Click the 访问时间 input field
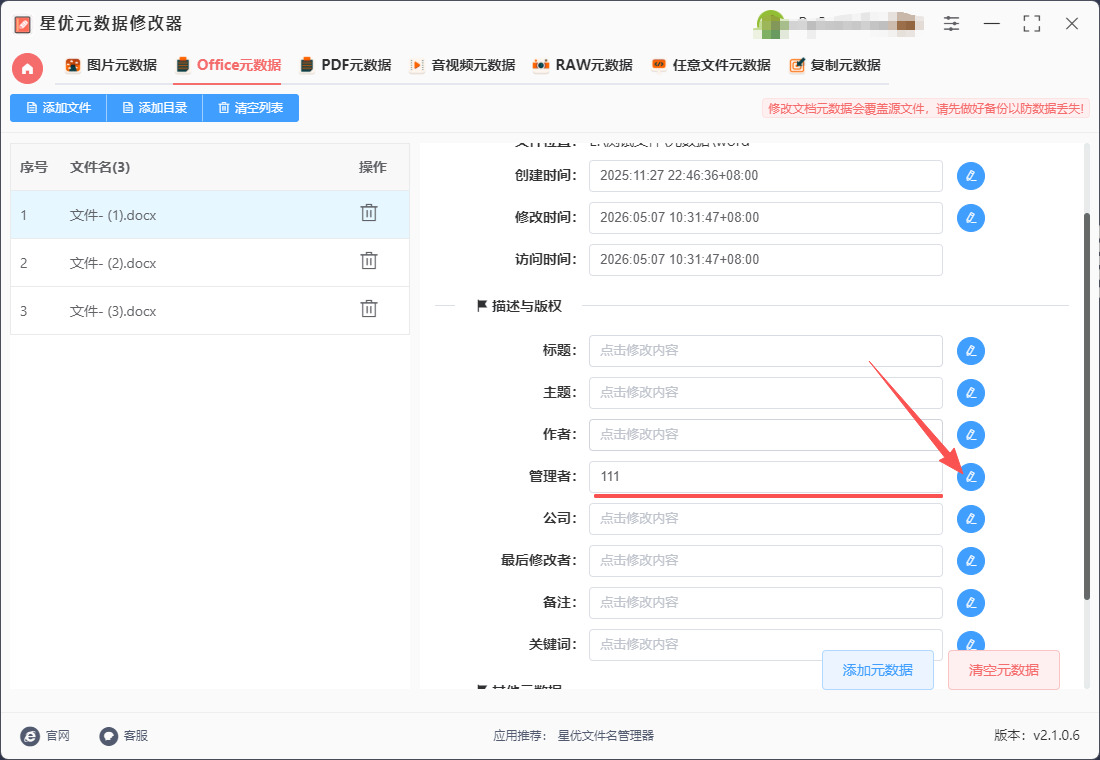1100x760 pixels. 765,260
